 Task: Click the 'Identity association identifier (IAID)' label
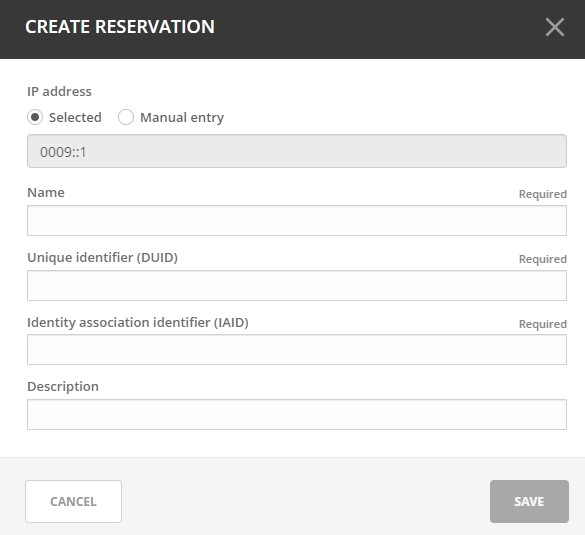(x=138, y=322)
